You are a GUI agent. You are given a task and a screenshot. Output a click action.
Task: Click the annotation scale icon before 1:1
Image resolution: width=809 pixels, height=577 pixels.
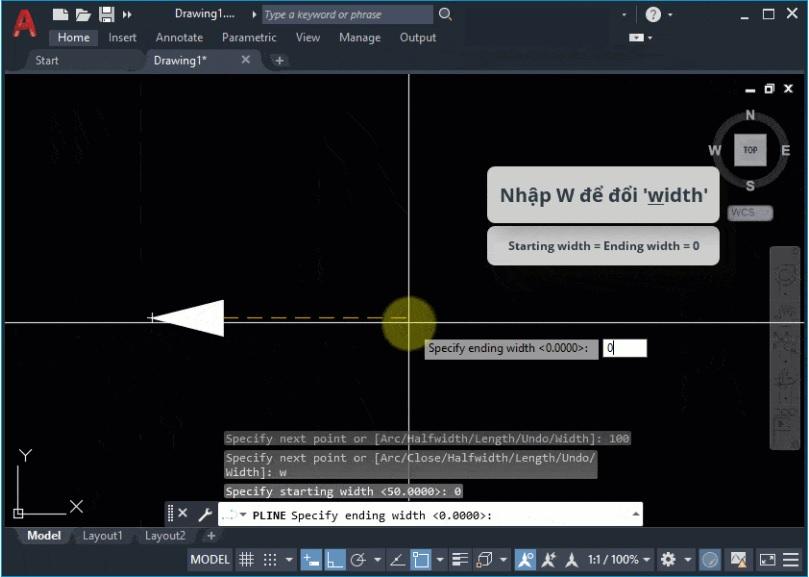tap(572, 559)
